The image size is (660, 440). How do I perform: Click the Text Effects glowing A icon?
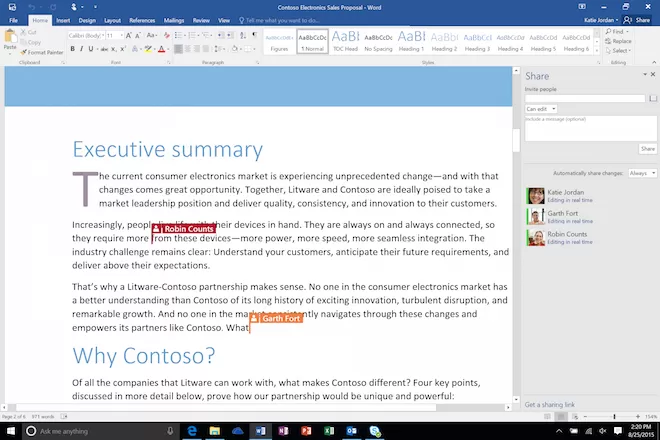(135, 49)
